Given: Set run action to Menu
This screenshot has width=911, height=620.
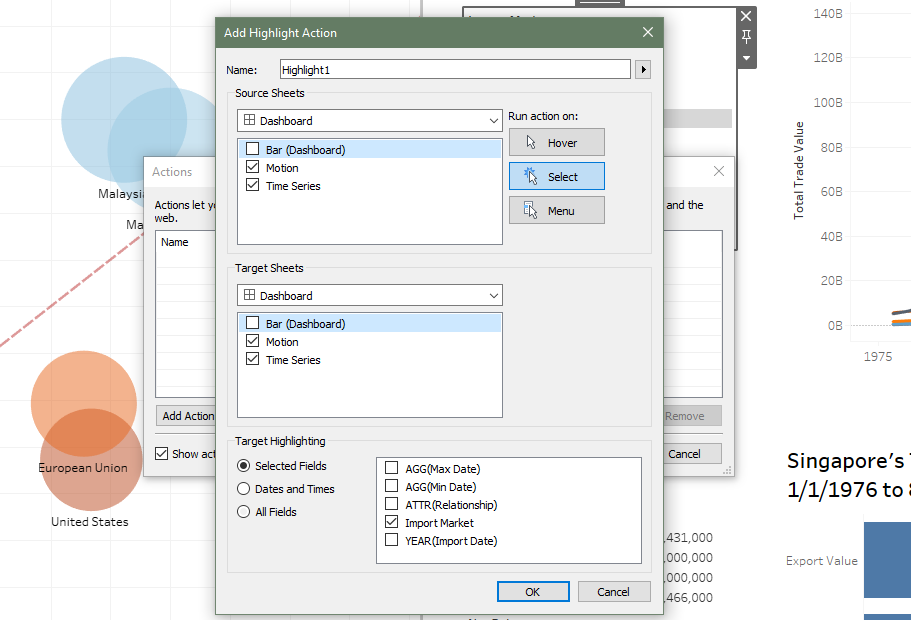Looking at the screenshot, I should (556, 211).
